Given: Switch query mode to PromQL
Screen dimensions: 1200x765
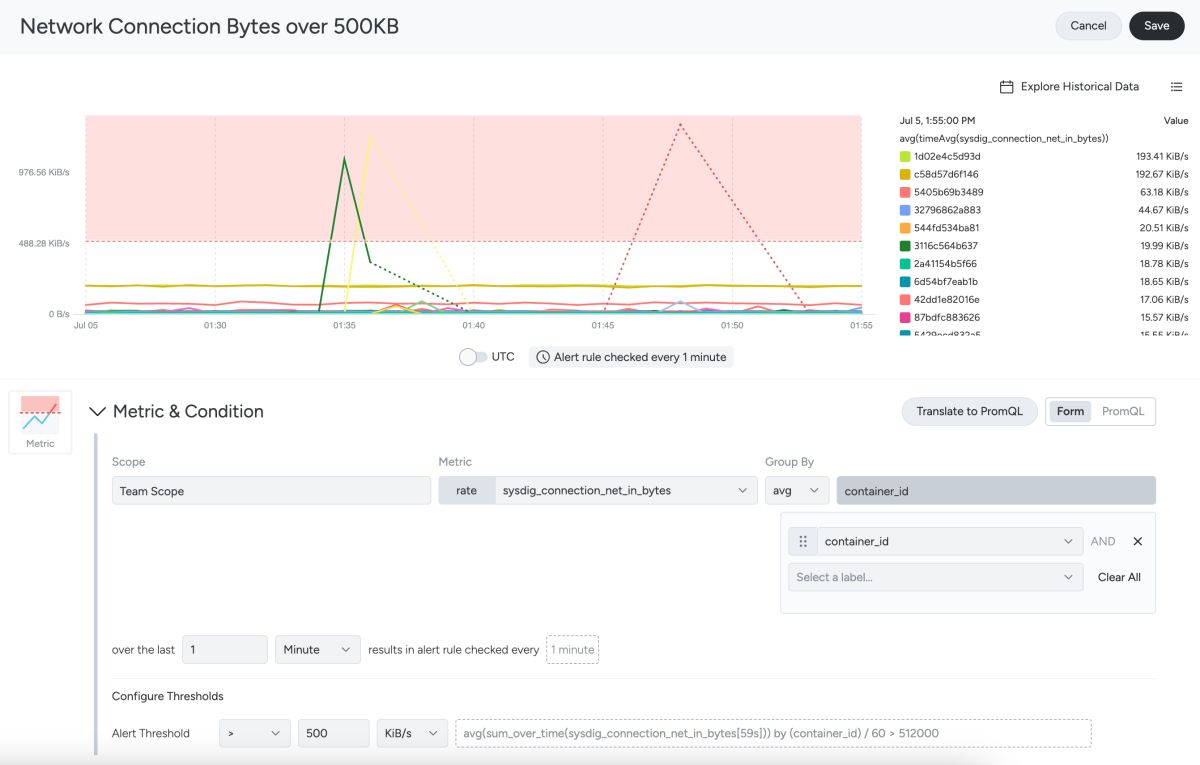Looking at the screenshot, I should (1123, 411).
